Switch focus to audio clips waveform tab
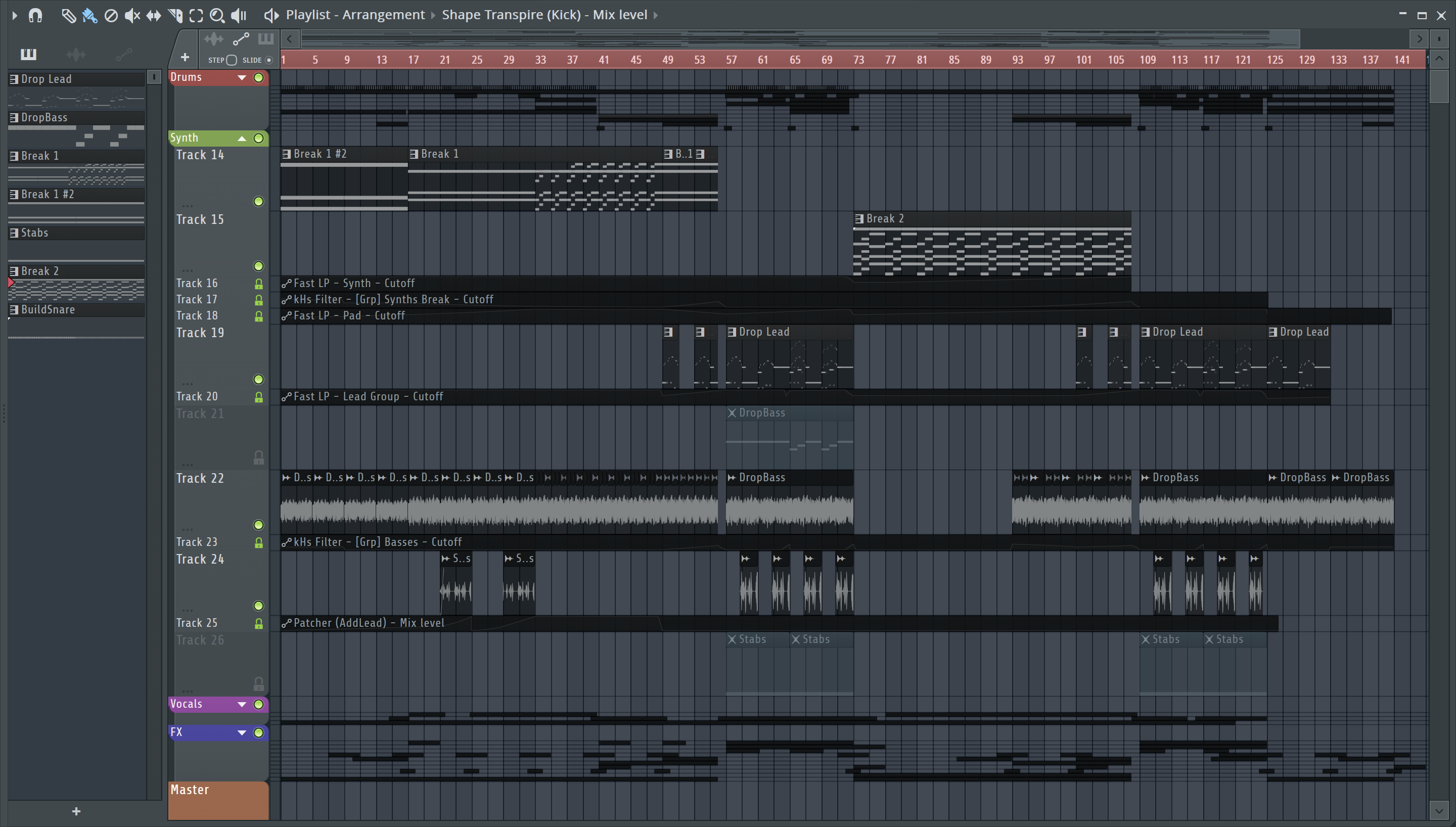This screenshot has width=1456, height=827. coord(214,40)
